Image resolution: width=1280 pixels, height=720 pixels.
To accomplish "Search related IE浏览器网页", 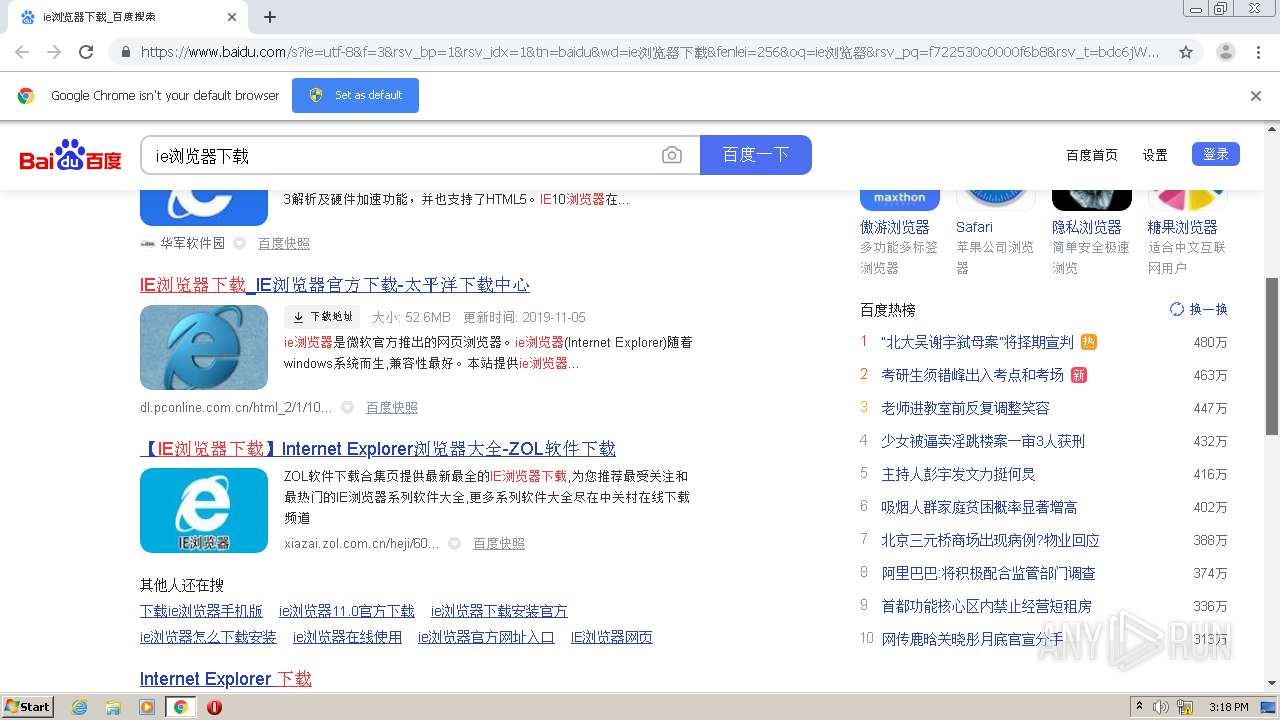I will tap(612, 637).
